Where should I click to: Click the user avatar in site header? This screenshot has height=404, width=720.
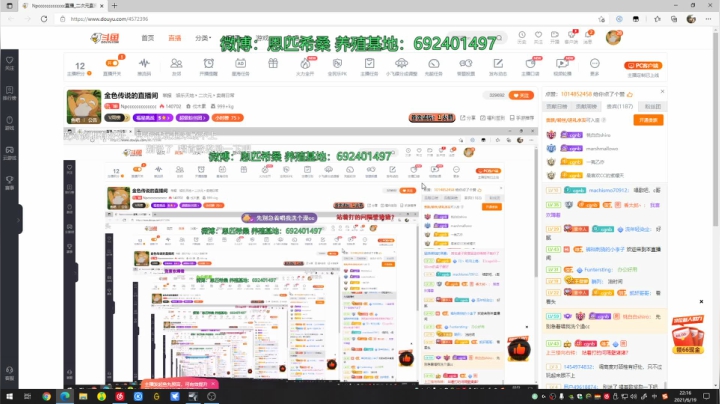coord(613,38)
